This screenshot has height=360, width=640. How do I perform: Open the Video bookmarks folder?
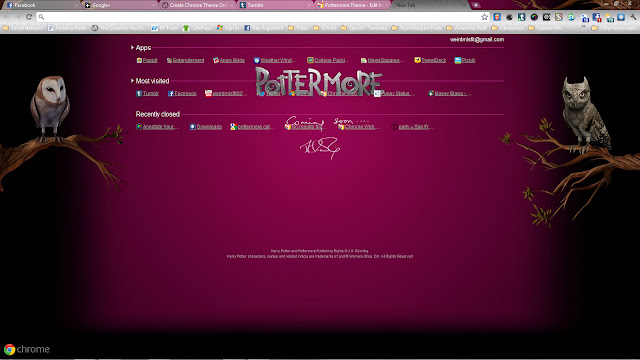click(x=298, y=28)
